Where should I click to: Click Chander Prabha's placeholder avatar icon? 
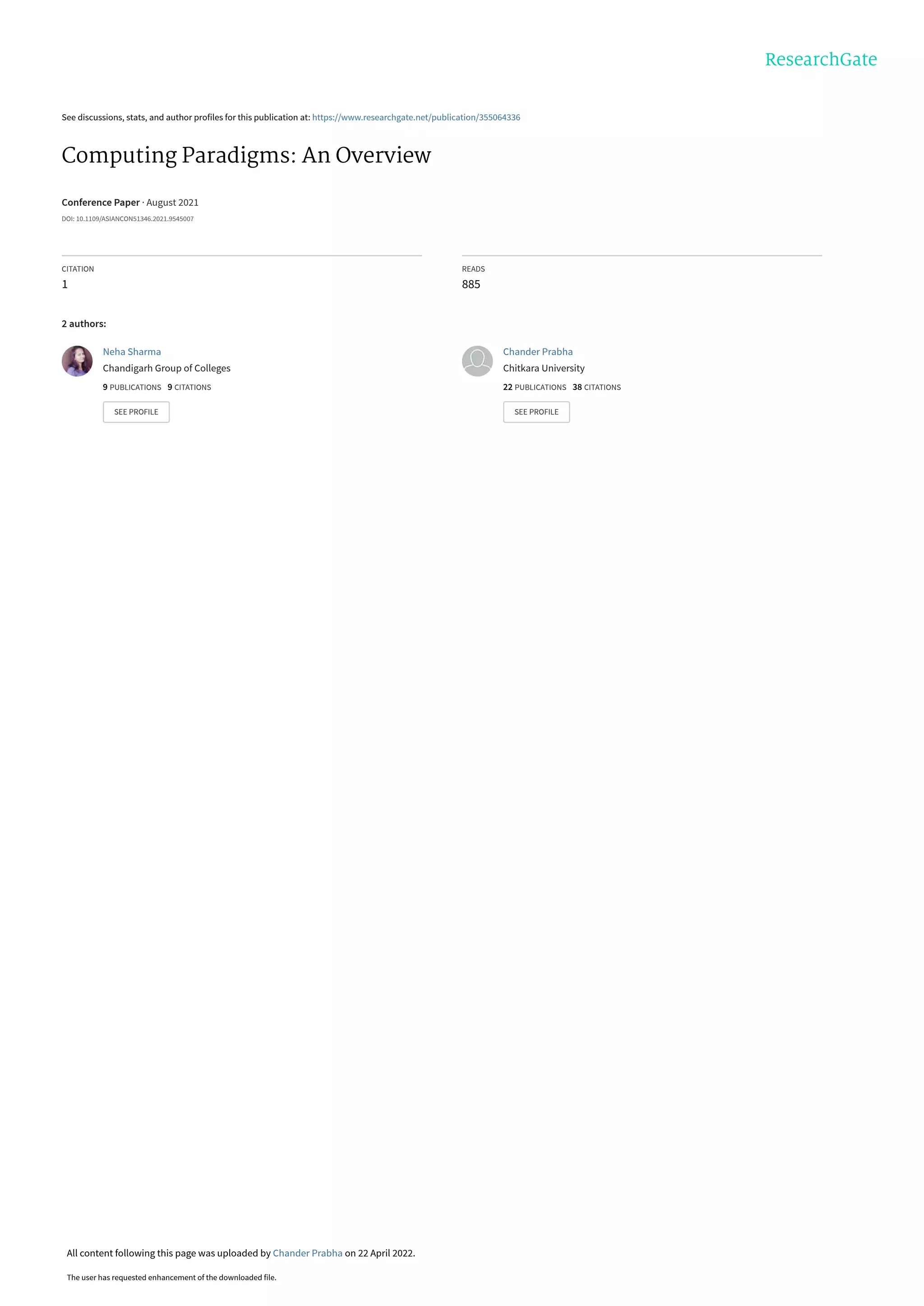click(x=477, y=361)
